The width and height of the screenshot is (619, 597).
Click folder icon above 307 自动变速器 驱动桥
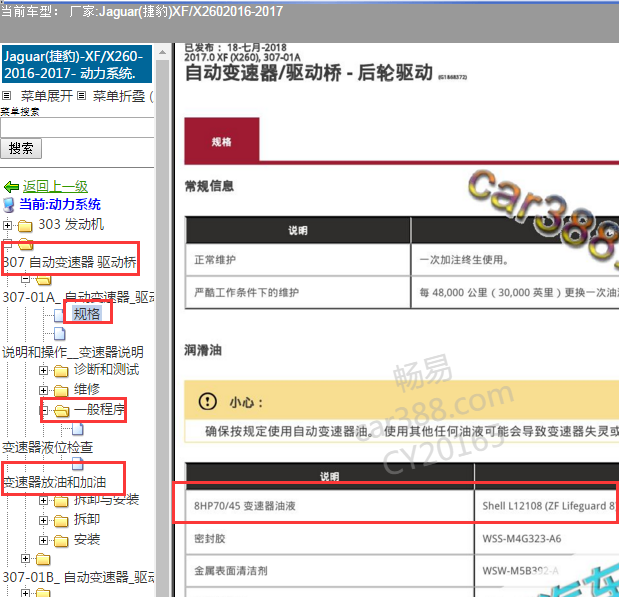(26, 244)
